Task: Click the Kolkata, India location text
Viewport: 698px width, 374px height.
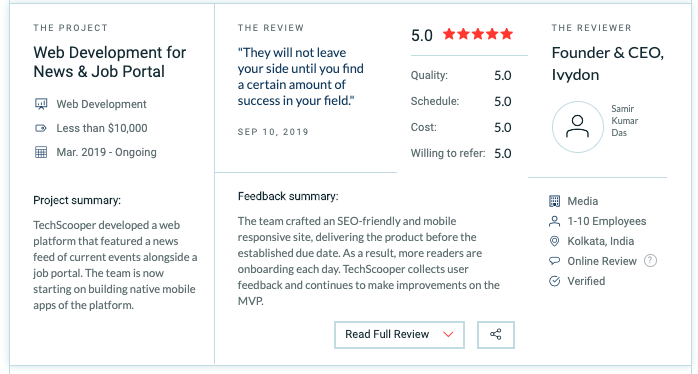Action: (601, 241)
